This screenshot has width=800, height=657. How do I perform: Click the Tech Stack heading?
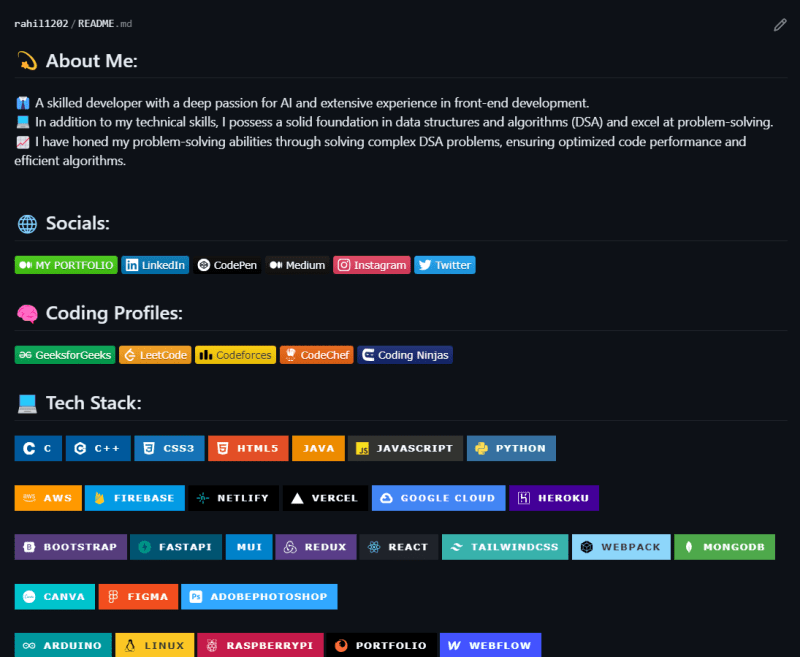pos(94,403)
